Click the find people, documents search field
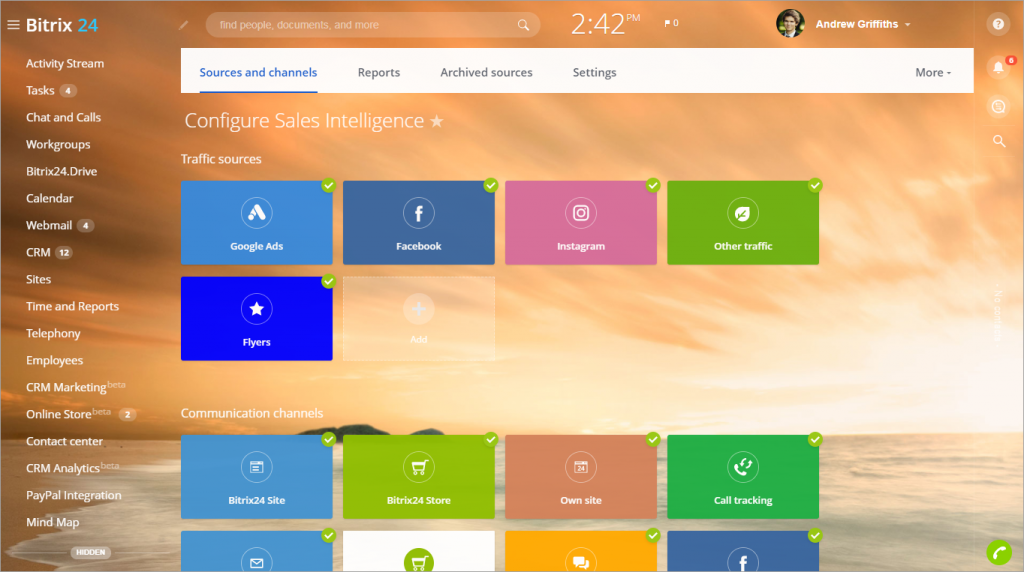Image resolution: width=1024 pixels, height=572 pixels. pos(373,25)
